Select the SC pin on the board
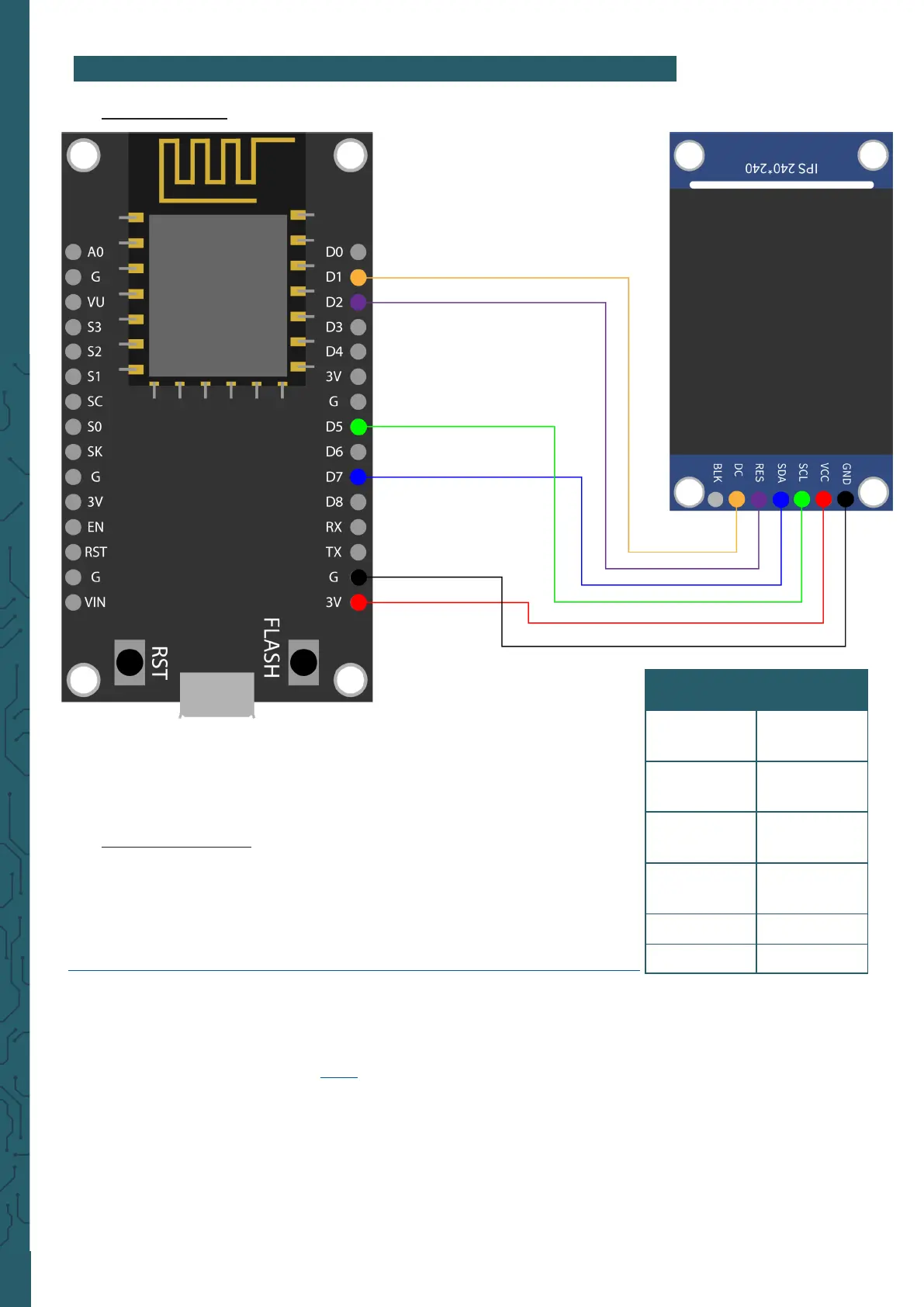Image resolution: width=924 pixels, height=1307 pixels. point(74,401)
